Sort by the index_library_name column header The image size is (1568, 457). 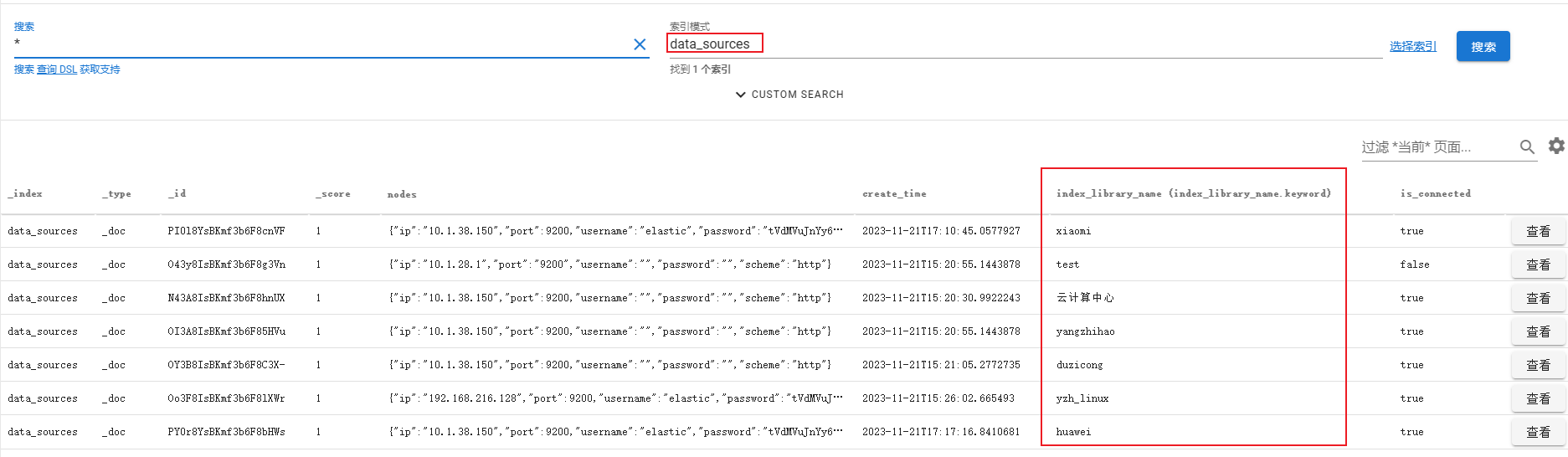click(1193, 193)
